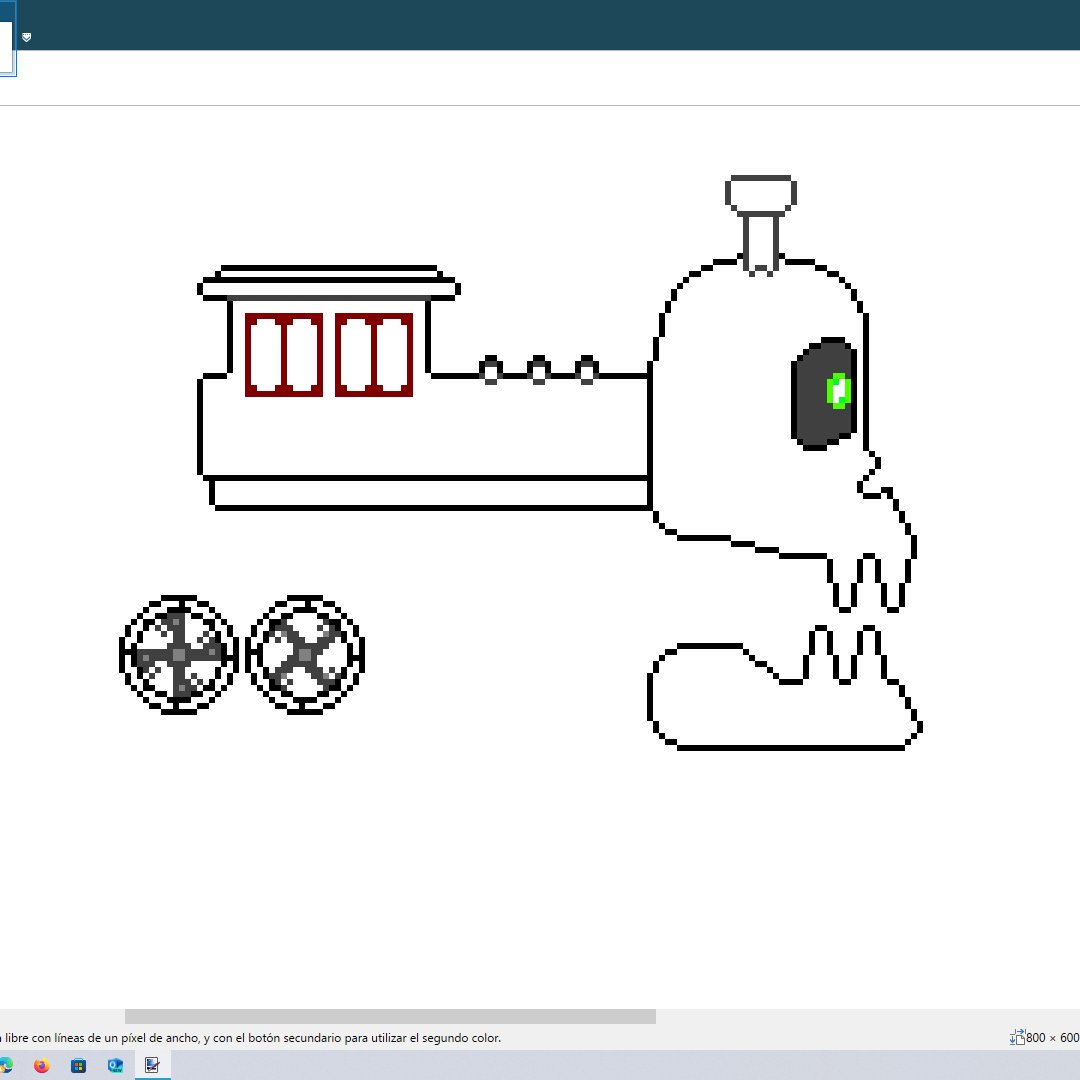Click the green eye on the skull engine
The height and width of the screenshot is (1080, 1080).
point(838,391)
